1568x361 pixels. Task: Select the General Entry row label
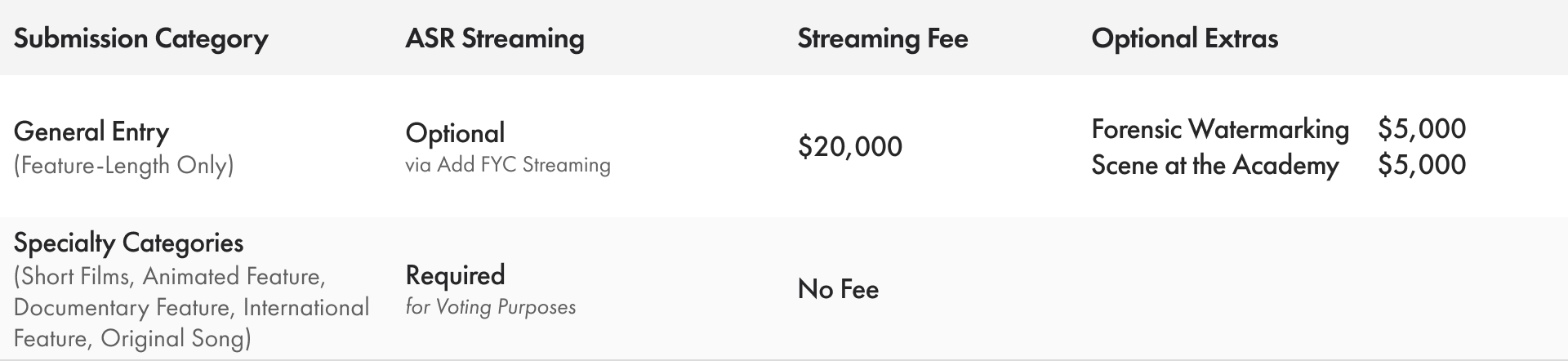click(91, 131)
